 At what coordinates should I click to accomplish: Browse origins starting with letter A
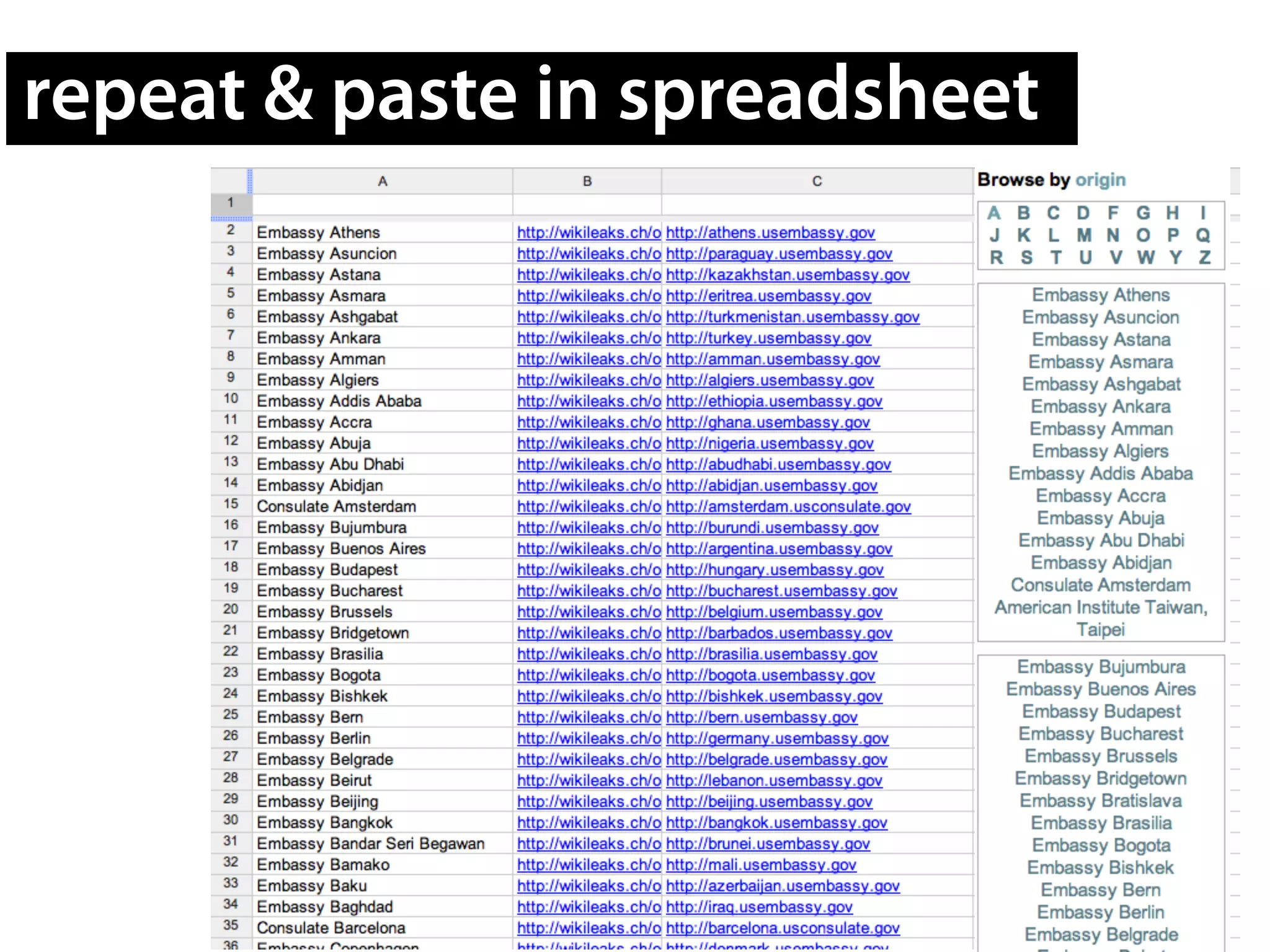click(x=994, y=213)
